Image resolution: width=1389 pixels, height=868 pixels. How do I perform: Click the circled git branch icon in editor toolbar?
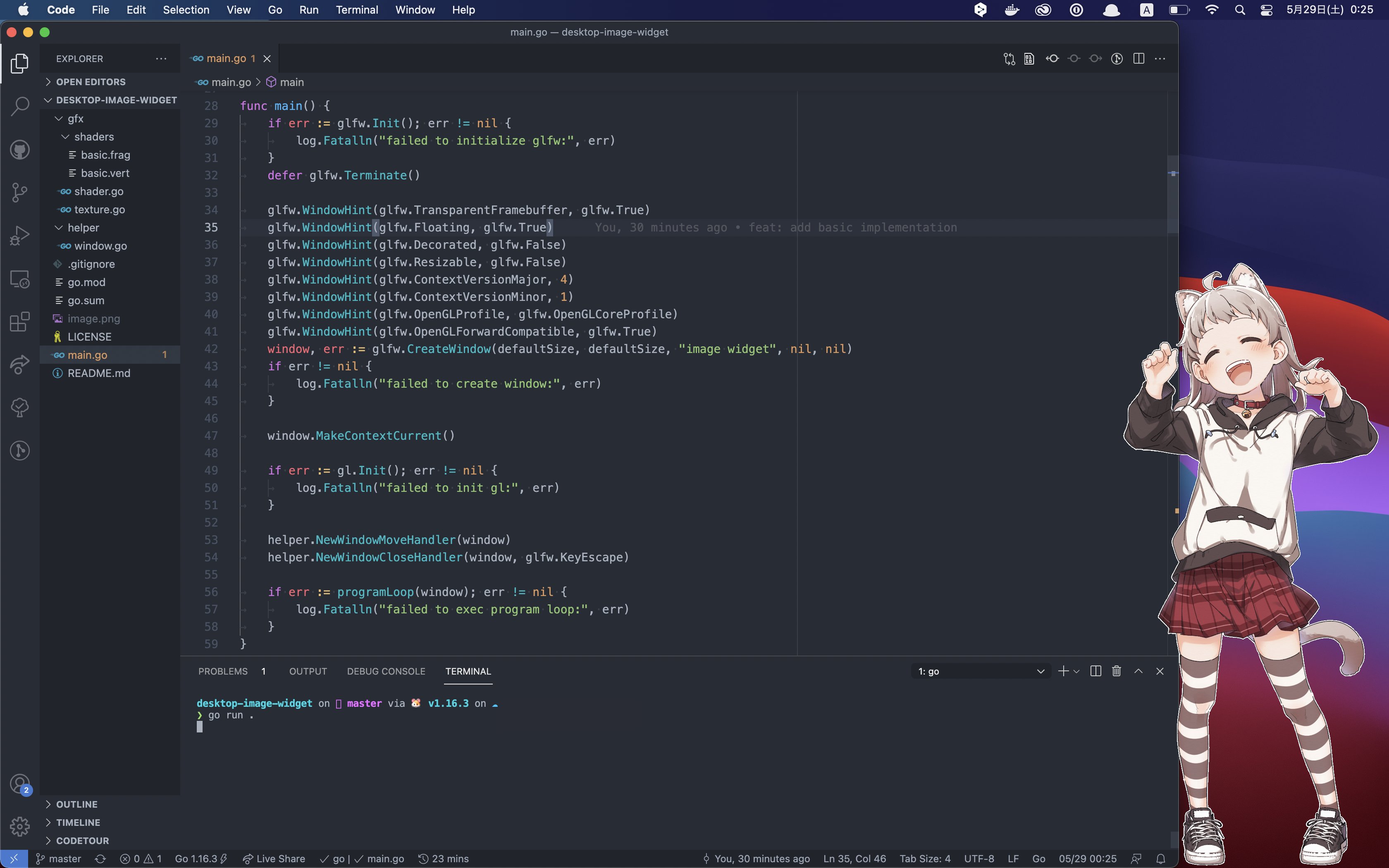tap(1116, 59)
